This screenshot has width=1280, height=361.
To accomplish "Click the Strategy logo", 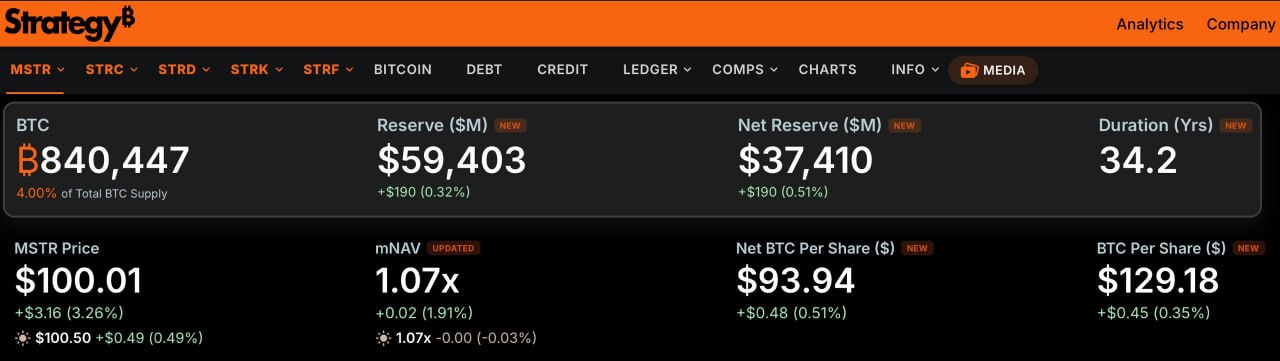I will click(x=70, y=23).
